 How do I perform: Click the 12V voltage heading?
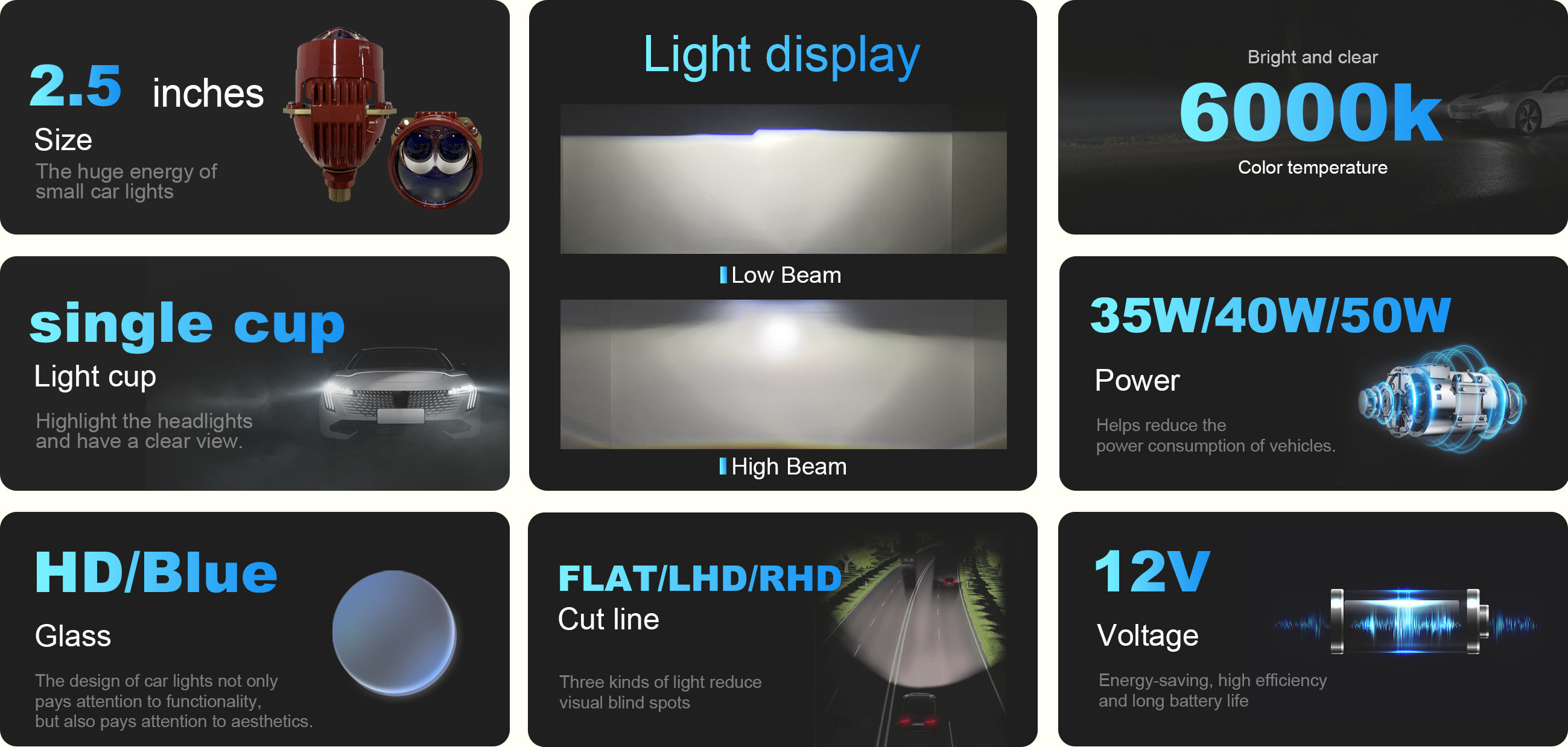click(x=1152, y=571)
